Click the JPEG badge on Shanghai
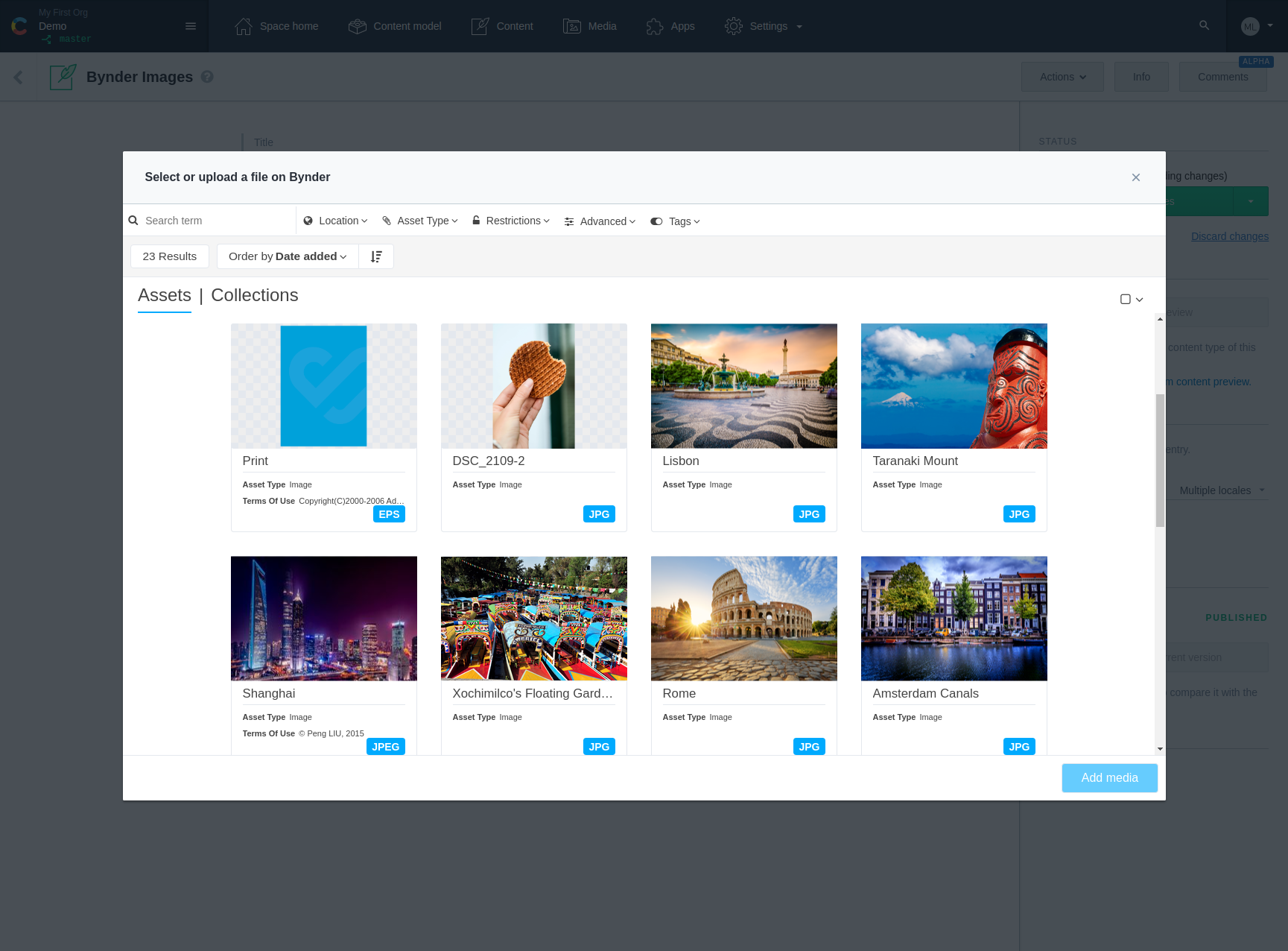The image size is (1288, 951). [386, 747]
